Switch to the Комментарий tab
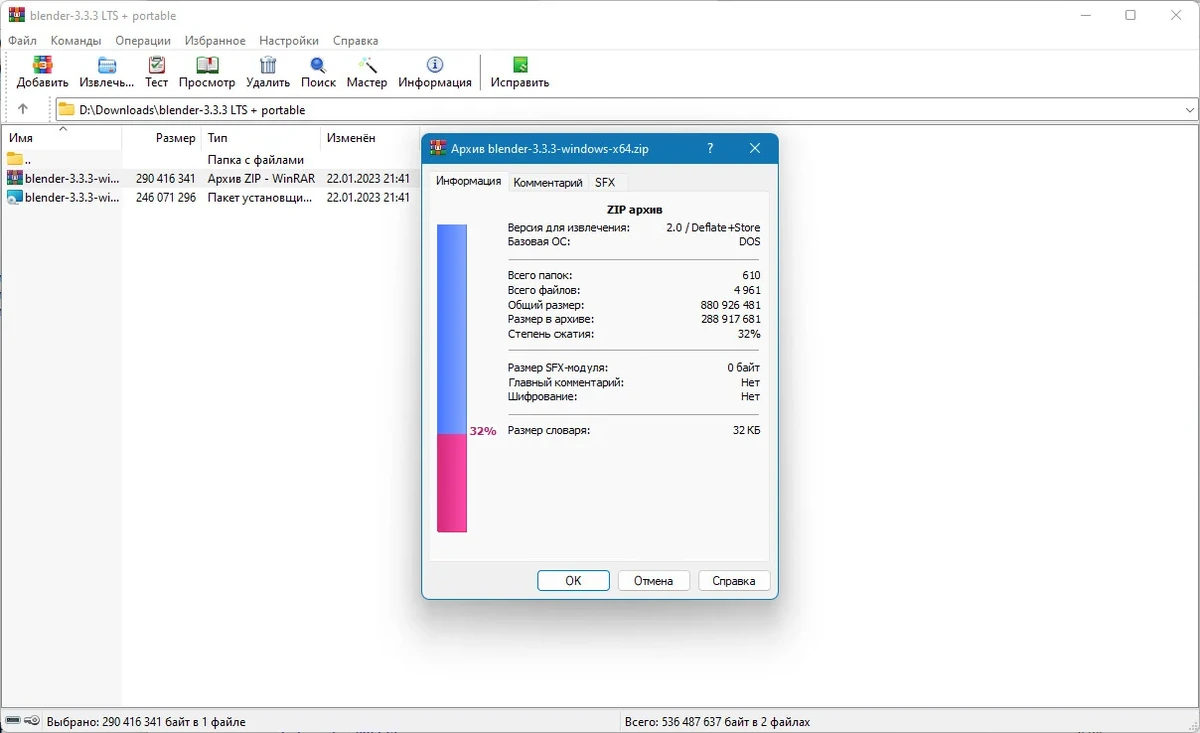This screenshot has height=733, width=1200. tap(548, 183)
